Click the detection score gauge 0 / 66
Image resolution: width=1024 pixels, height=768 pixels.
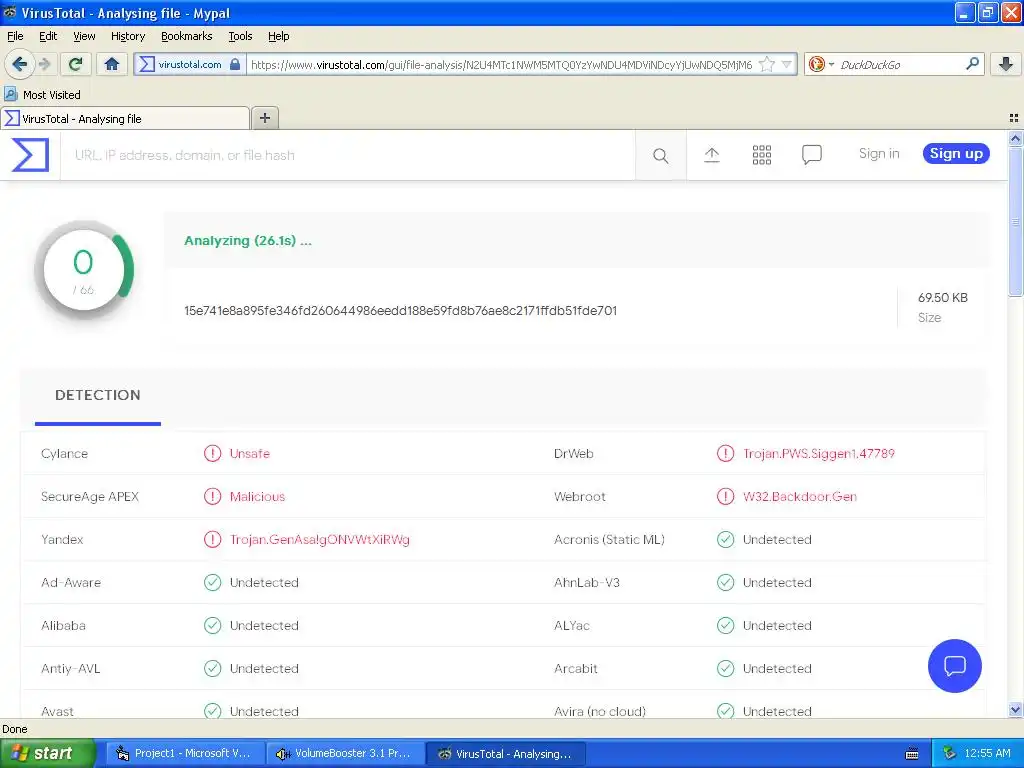coord(84,270)
